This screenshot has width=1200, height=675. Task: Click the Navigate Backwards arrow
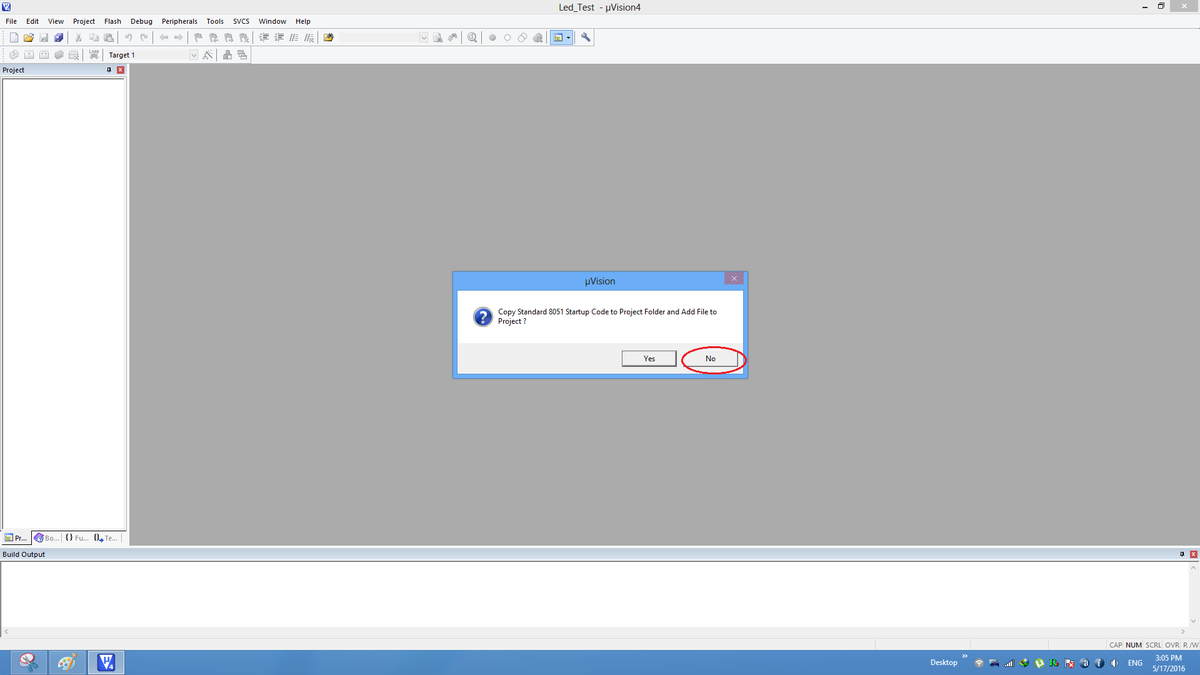(x=163, y=38)
